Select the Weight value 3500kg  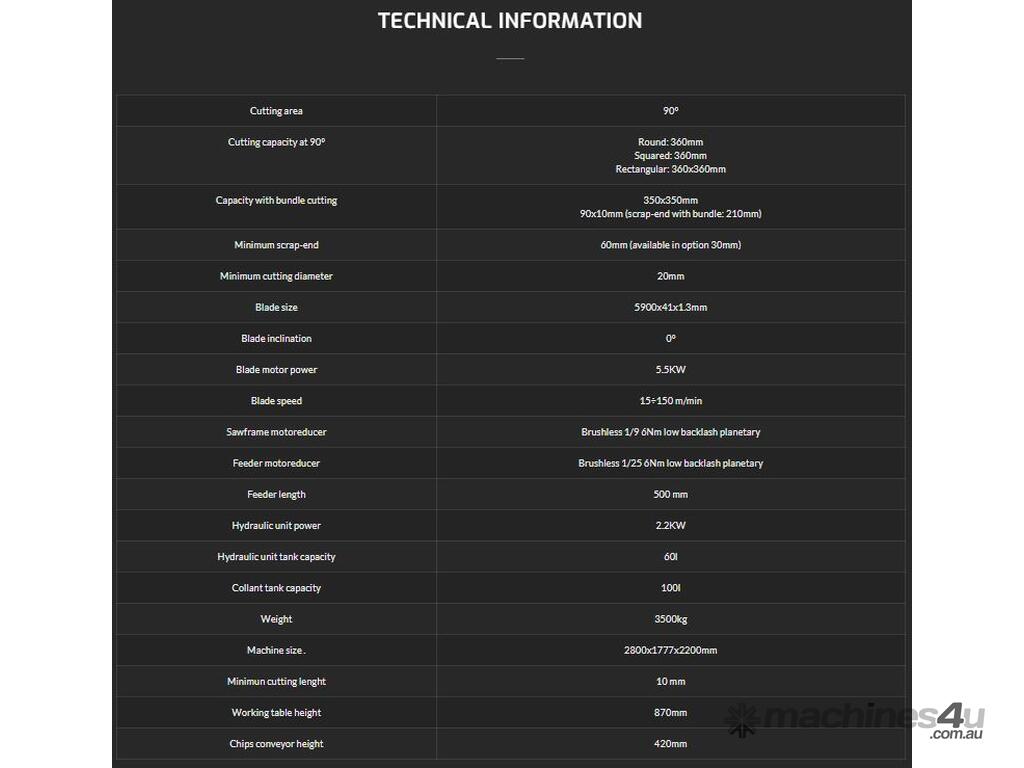click(x=670, y=619)
